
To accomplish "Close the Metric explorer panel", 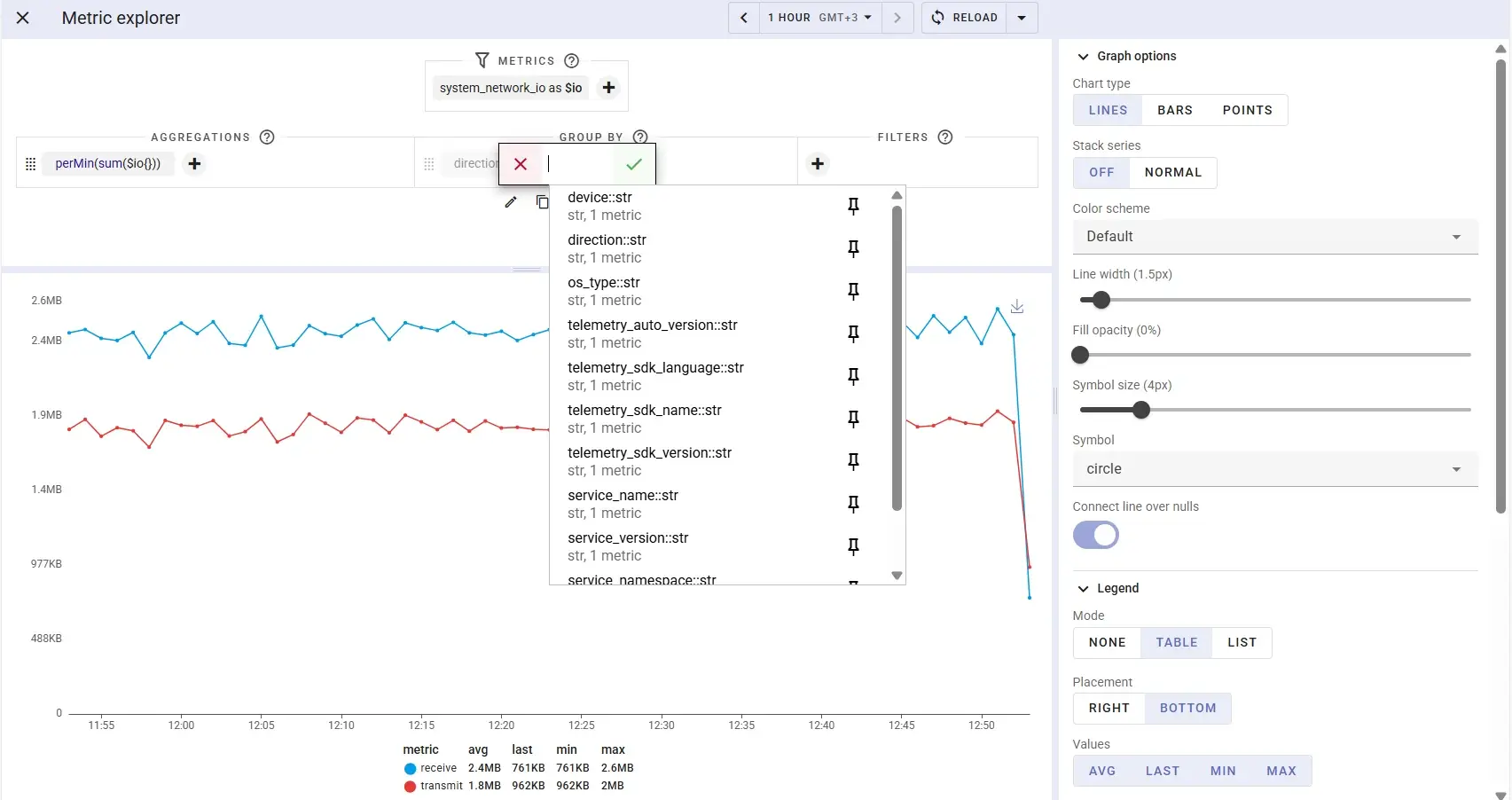I will (23, 18).
